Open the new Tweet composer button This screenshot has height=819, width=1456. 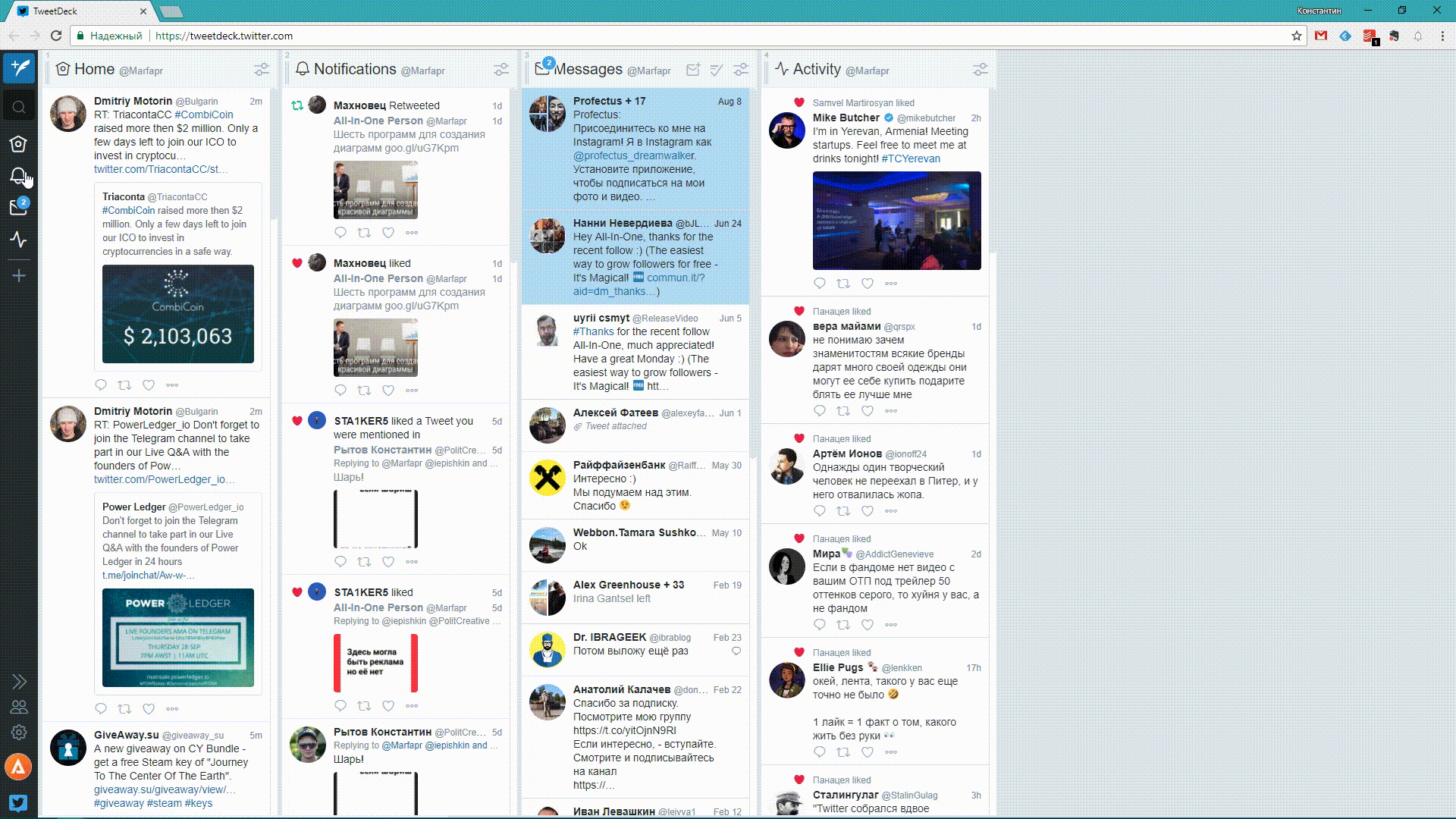(x=19, y=67)
